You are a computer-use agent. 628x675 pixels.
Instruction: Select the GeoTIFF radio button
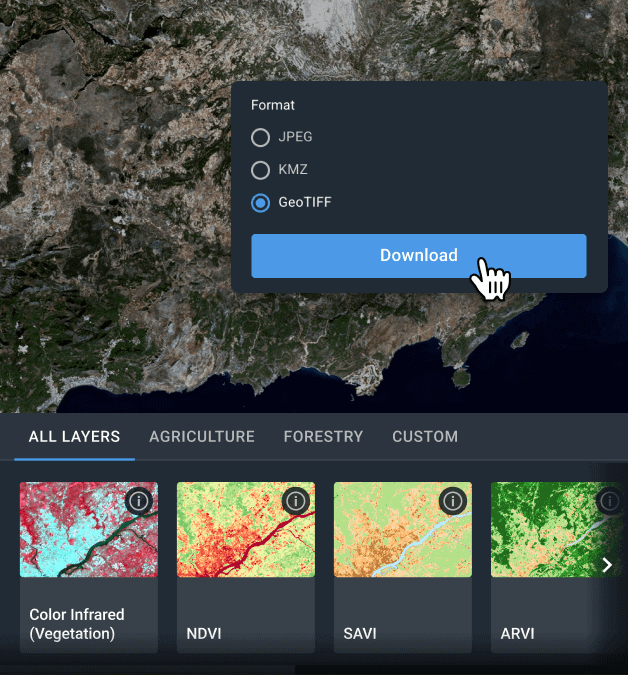tap(260, 202)
